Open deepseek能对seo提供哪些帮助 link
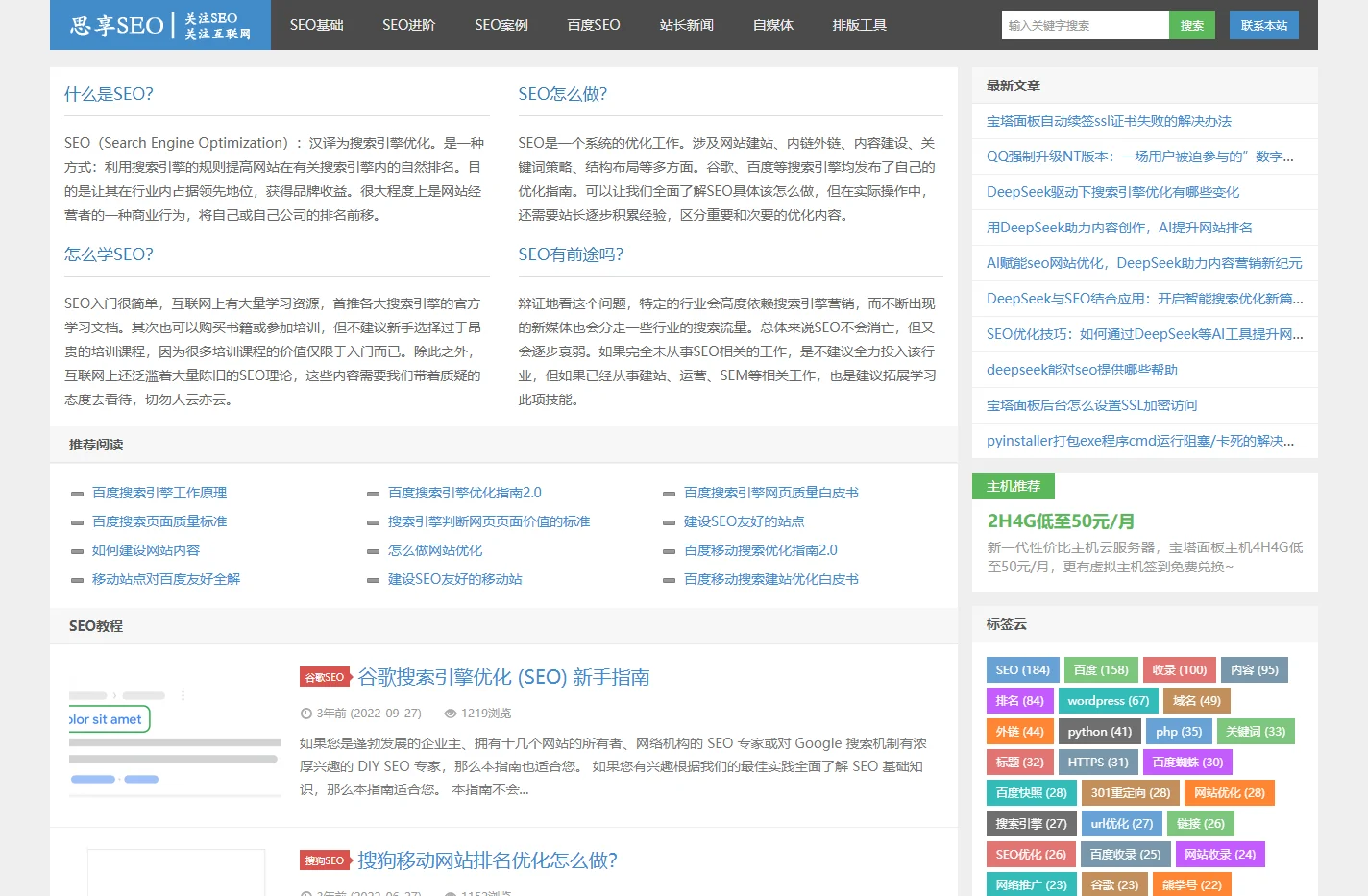The width and height of the screenshot is (1368, 896). (x=1082, y=370)
